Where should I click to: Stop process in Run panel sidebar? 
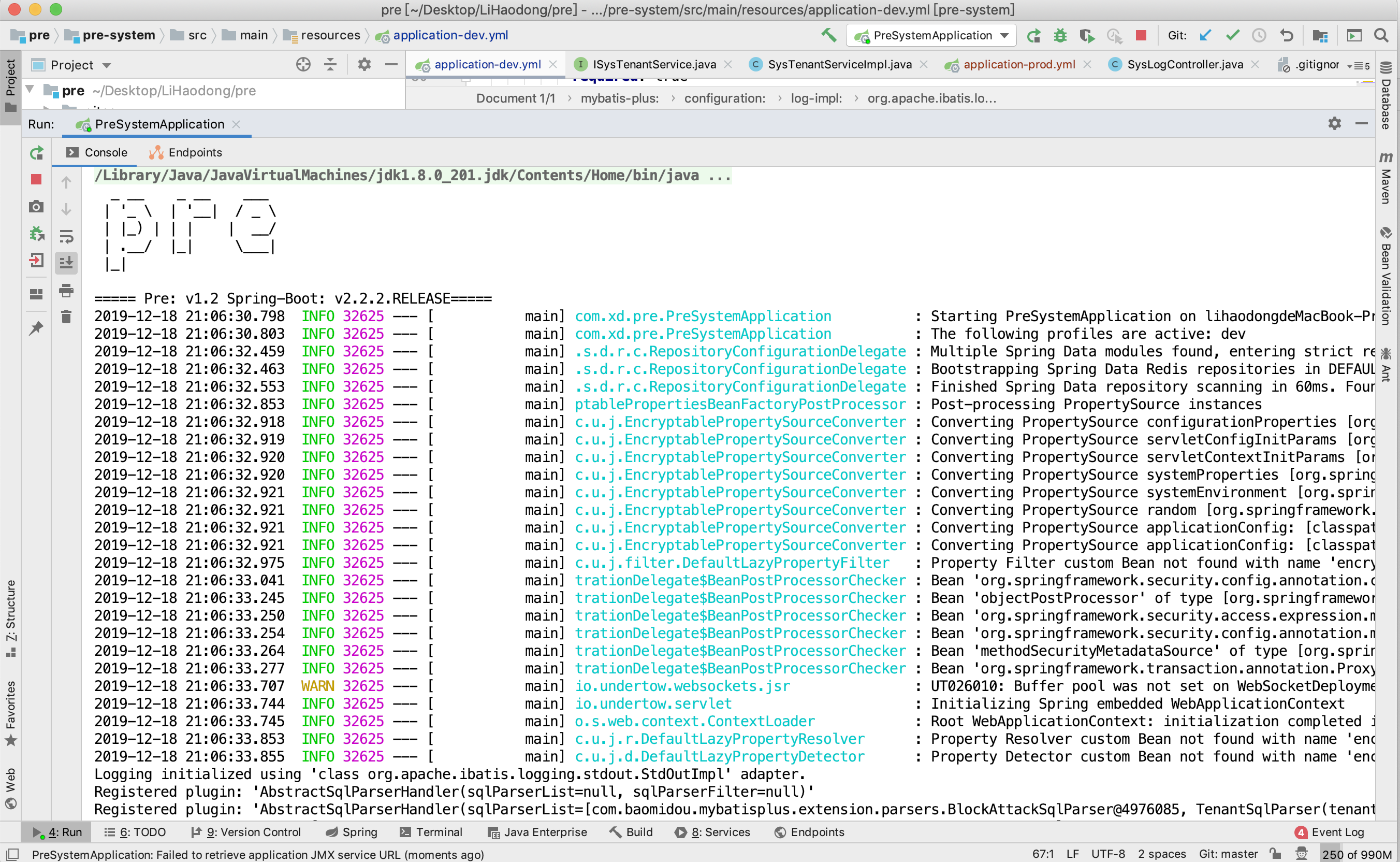pyautogui.click(x=36, y=180)
